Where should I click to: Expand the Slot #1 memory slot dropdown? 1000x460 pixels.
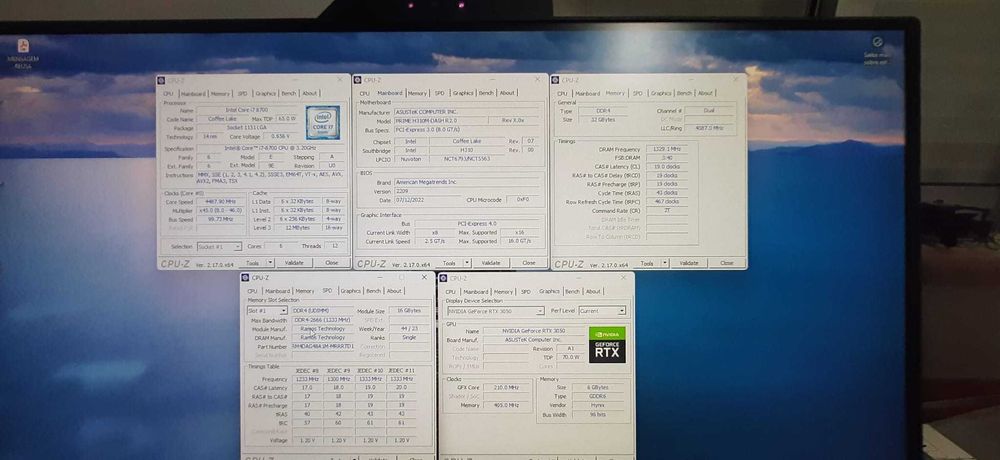(283, 311)
